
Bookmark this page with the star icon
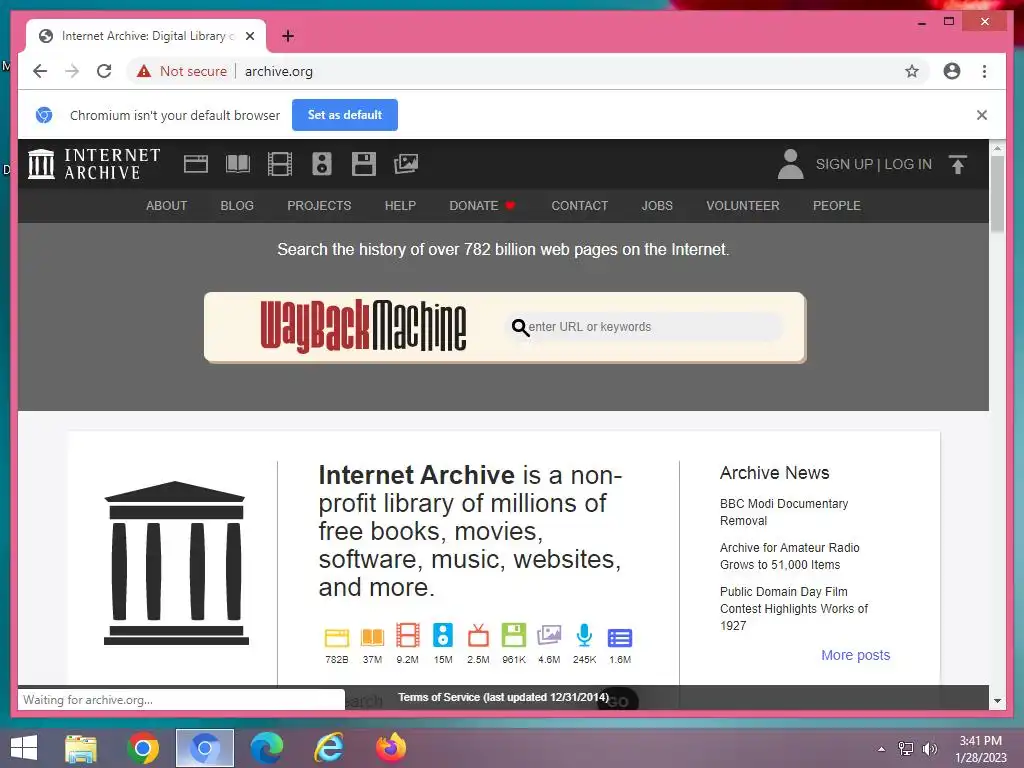(912, 71)
